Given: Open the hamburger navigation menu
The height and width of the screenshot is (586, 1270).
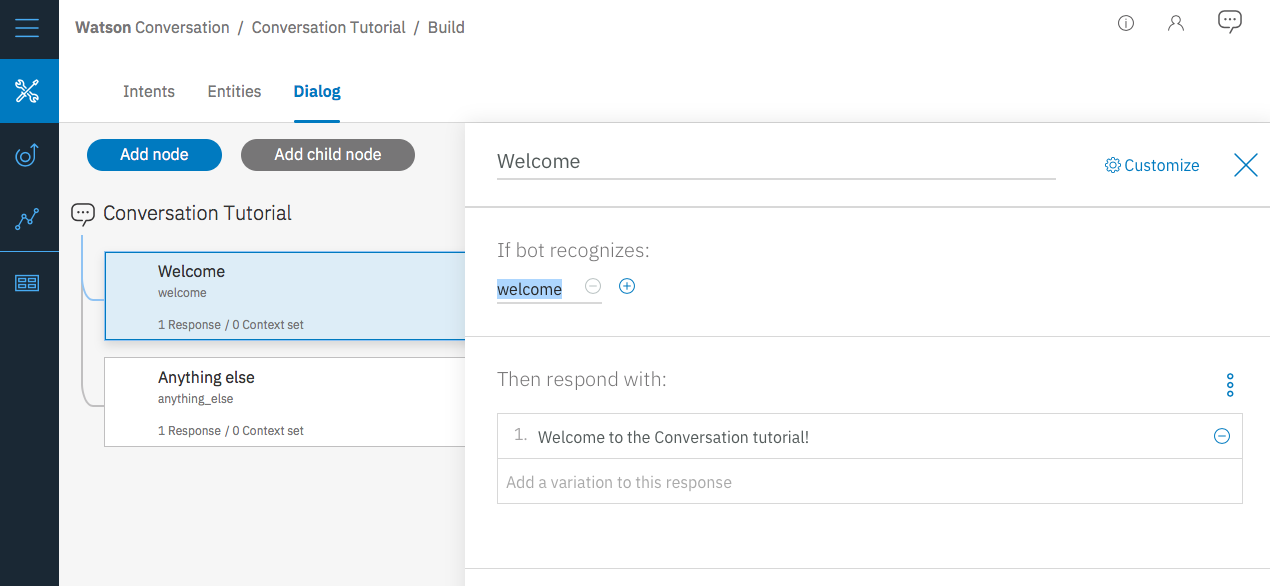Looking at the screenshot, I should click(28, 27).
